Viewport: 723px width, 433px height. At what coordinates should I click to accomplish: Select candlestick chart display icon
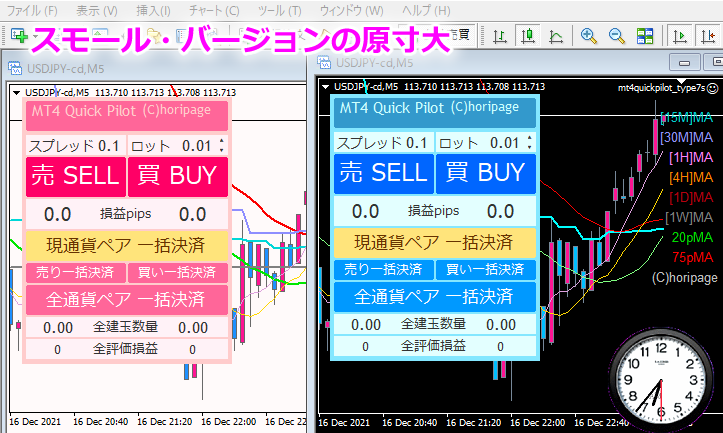pos(527,36)
